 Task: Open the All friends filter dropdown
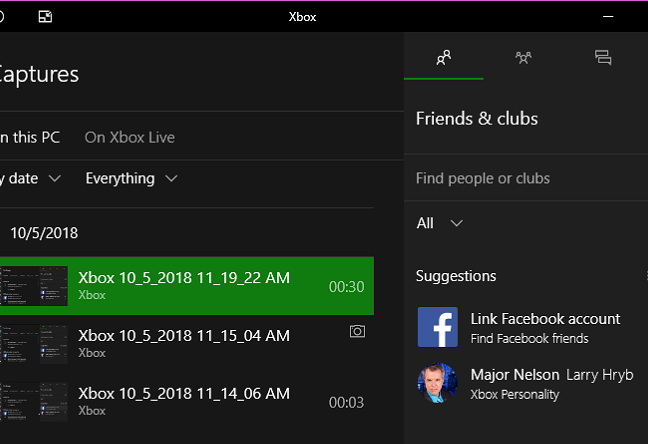pos(439,223)
